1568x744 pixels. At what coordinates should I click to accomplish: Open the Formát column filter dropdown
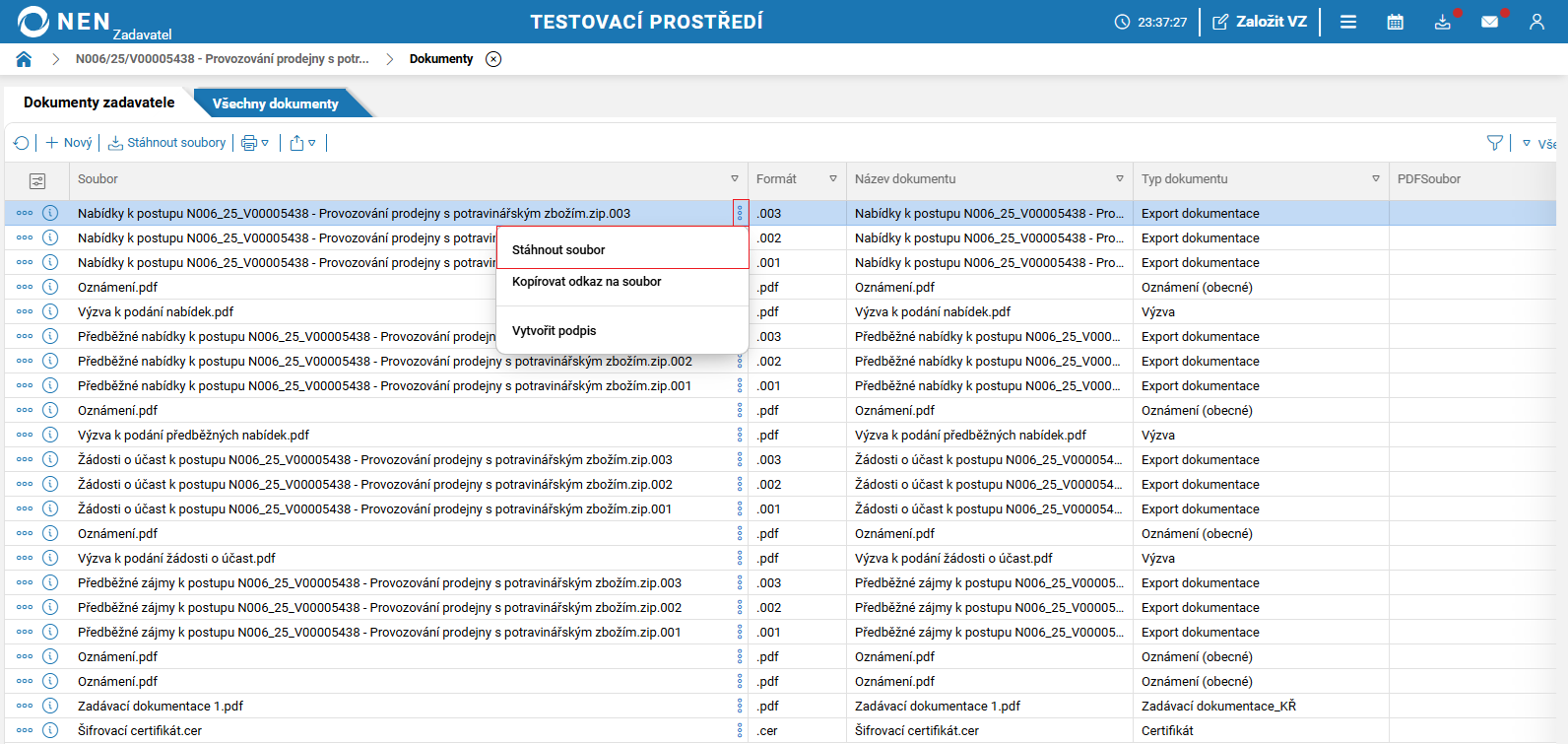(833, 179)
